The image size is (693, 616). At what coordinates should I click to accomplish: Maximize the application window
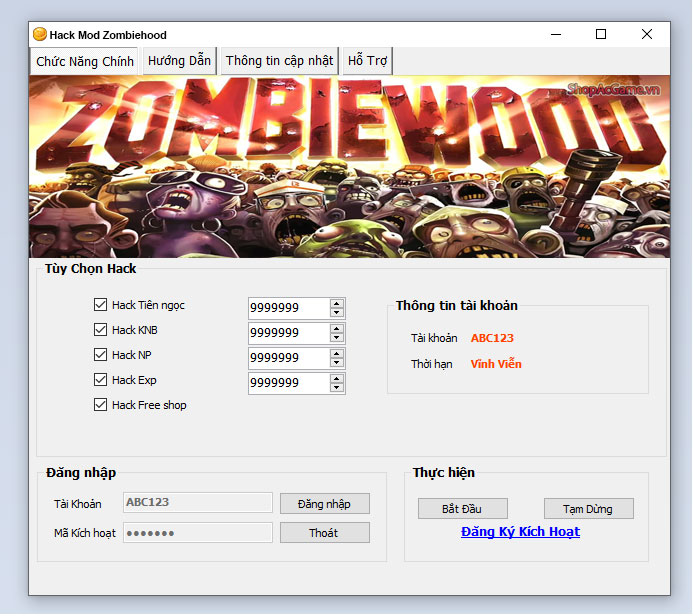tap(601, 35)
